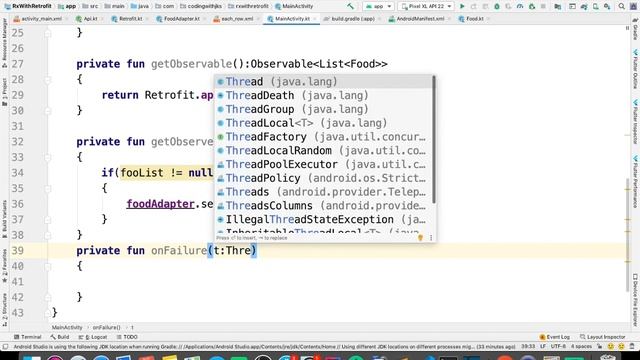Screen dimensions: 640x360
Task: Click the rxwithretrofit breadcrumb folder
Action: [x=248, y=6]
